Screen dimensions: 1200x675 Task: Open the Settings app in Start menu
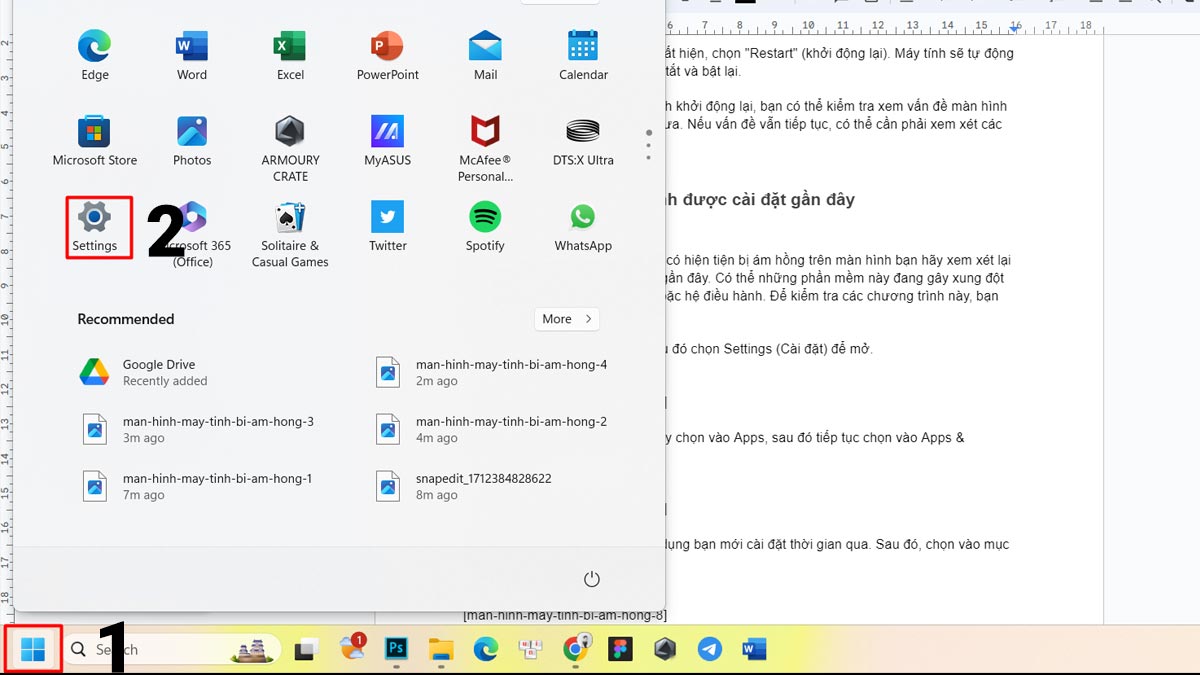point(95,227)
